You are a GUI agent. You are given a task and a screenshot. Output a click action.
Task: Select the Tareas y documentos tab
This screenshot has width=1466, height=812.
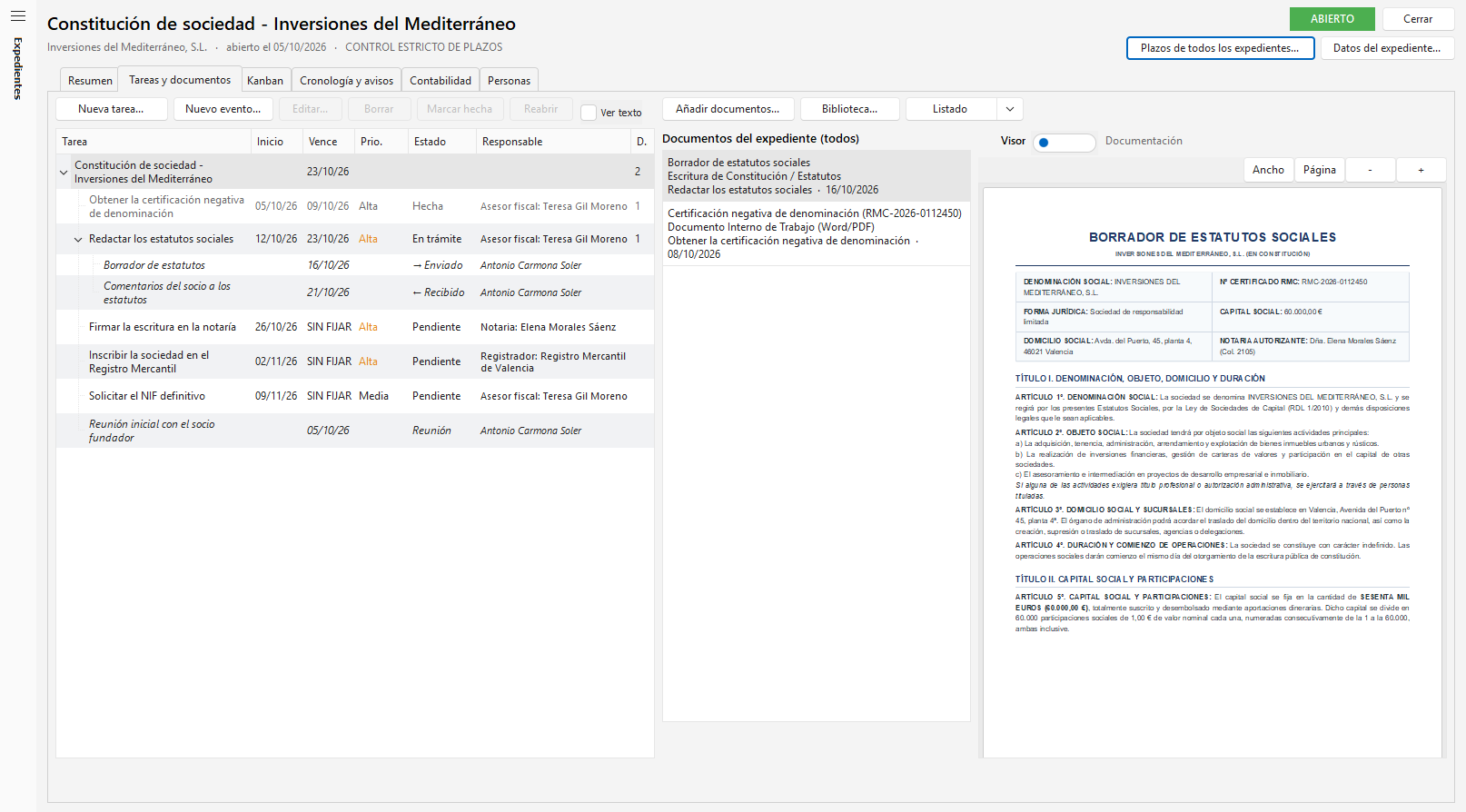pyautogui.click(x=180, y=80)
